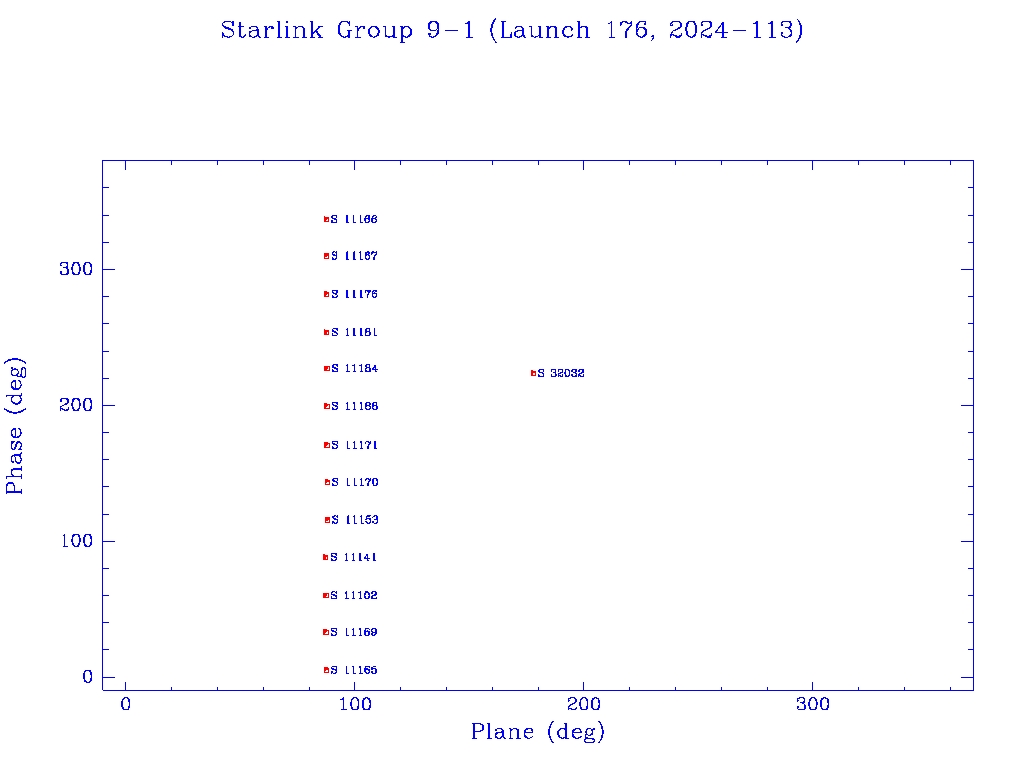
Task: Click the 0 tick label on Plane axis
Action: point(125,704)
